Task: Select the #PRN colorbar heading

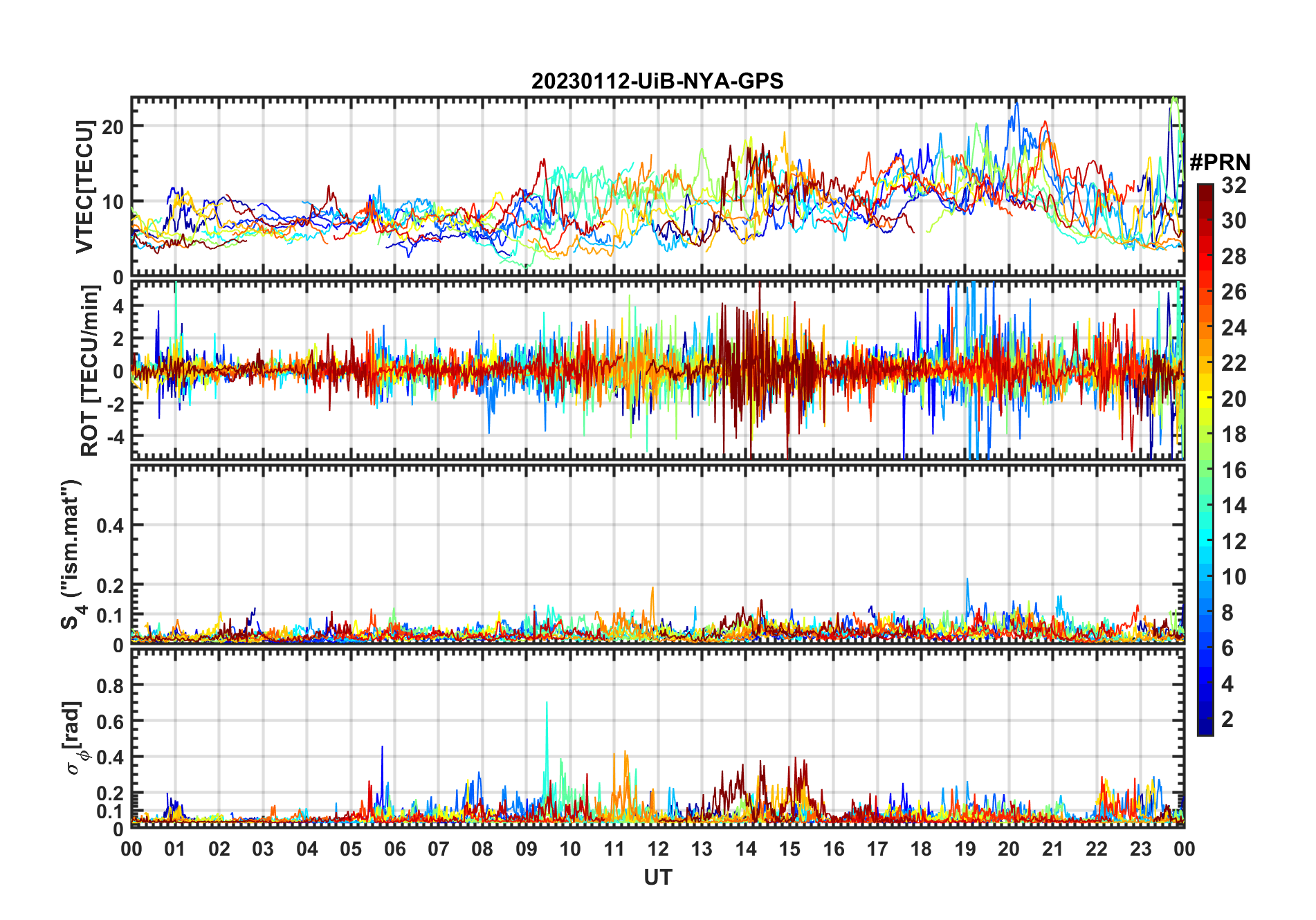Action: click(1220, 163)
